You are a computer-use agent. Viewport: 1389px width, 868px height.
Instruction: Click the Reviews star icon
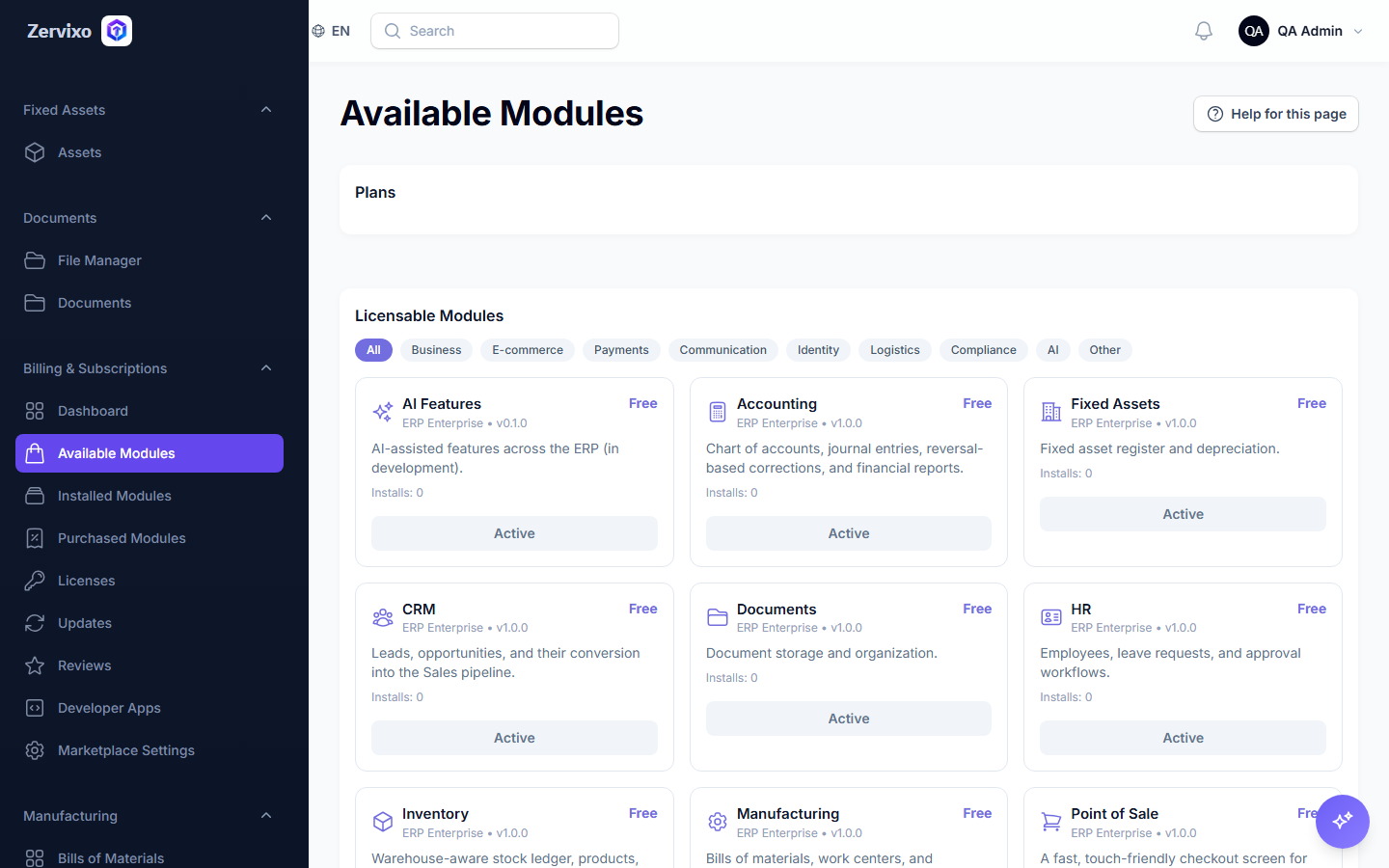(35, 665)
